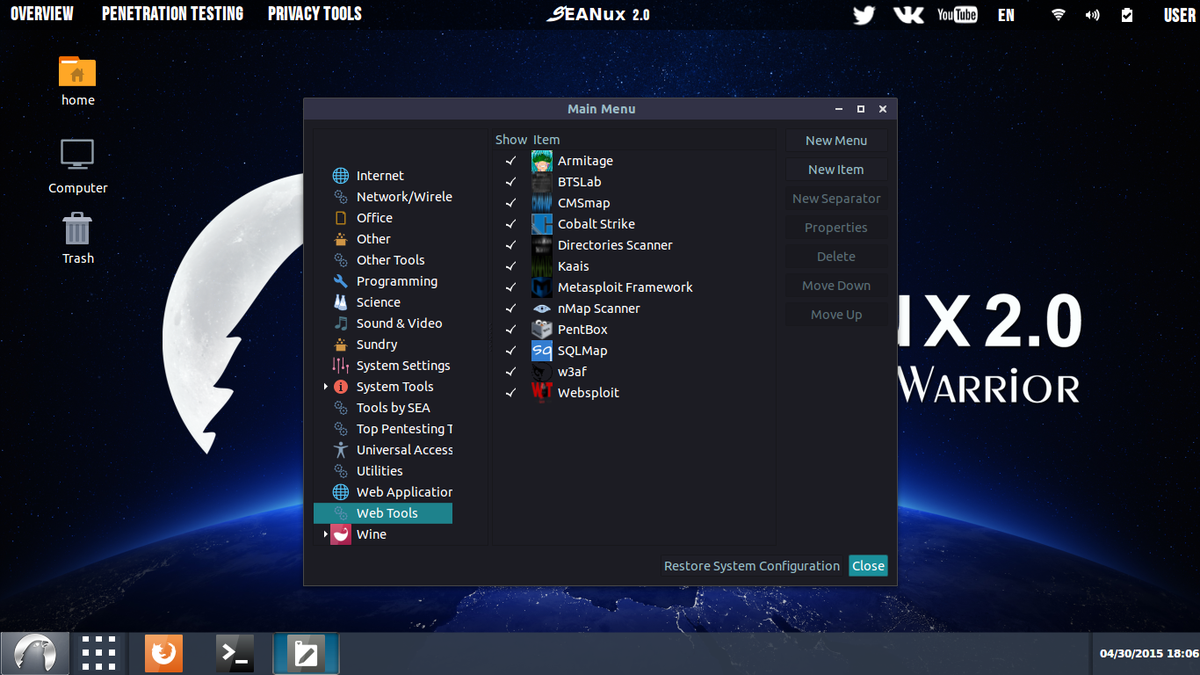Uncheck the Armitage show checkmark

(x=511, y=161)
